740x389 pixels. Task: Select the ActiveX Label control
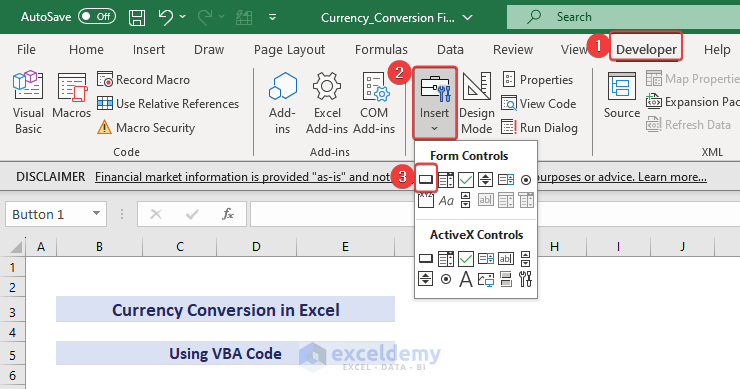click(x=466, y=279)
